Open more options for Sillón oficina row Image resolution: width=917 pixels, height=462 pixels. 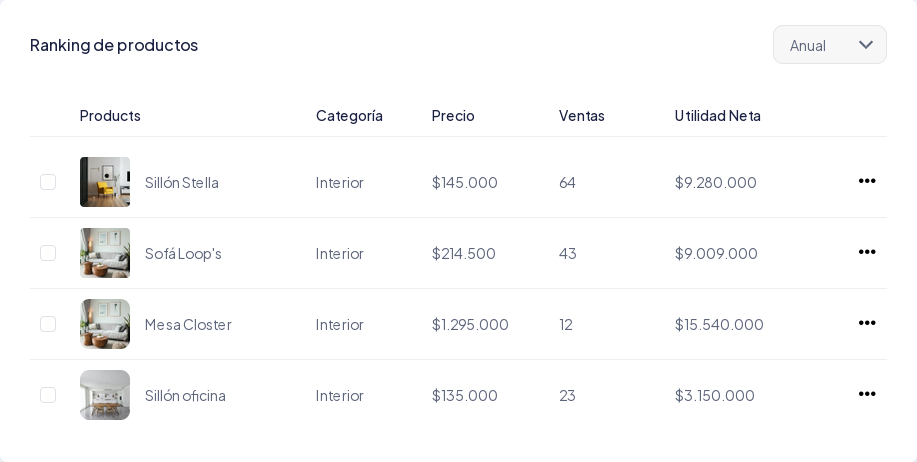[x=867, y=394]
